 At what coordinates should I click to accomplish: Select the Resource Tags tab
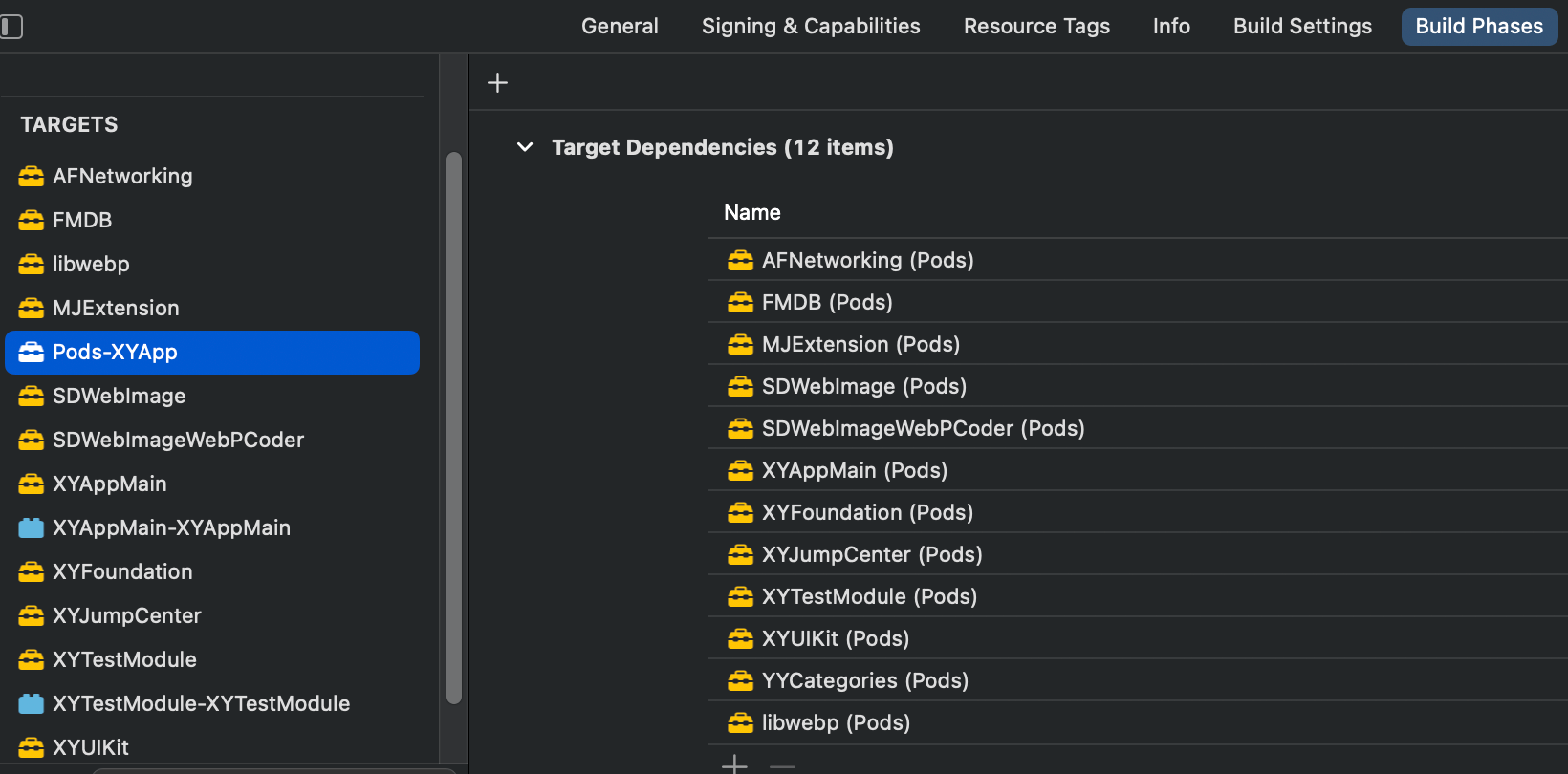1036,27
